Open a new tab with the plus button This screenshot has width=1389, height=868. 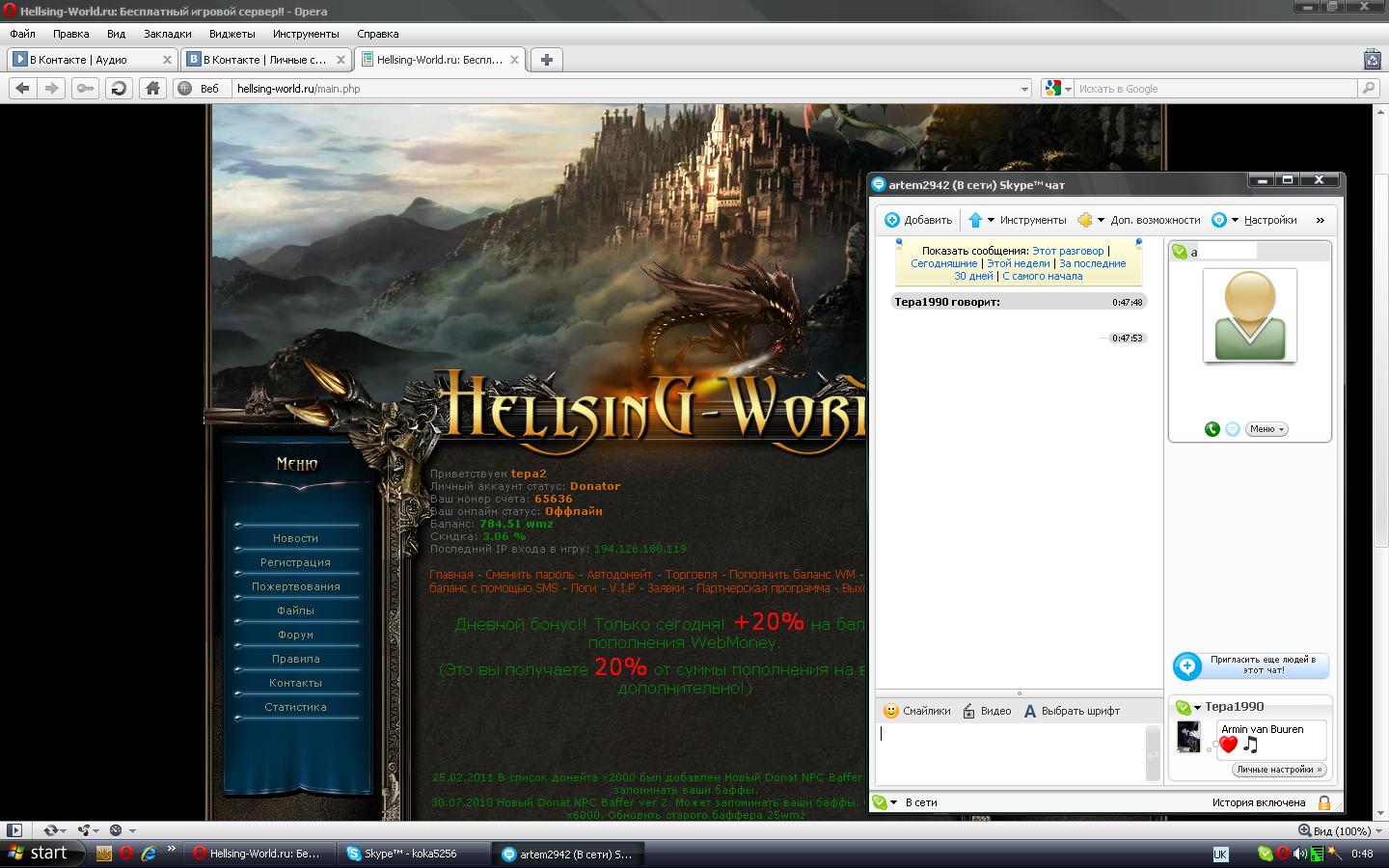point(546,59)
